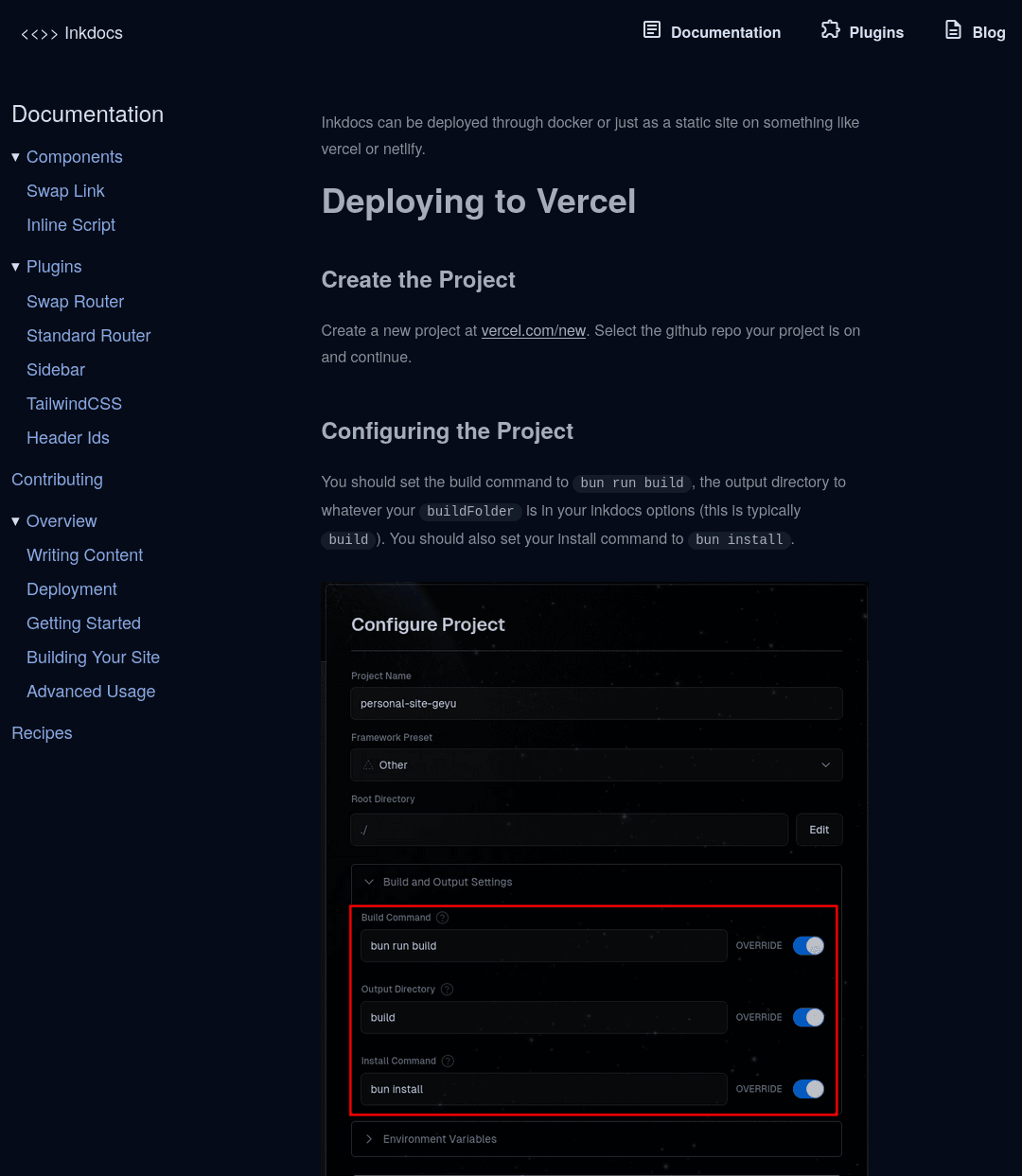Click the Install Command help question icon
The height and width of the screenshot is (1176, 1022).
[x=449, y=1062]
